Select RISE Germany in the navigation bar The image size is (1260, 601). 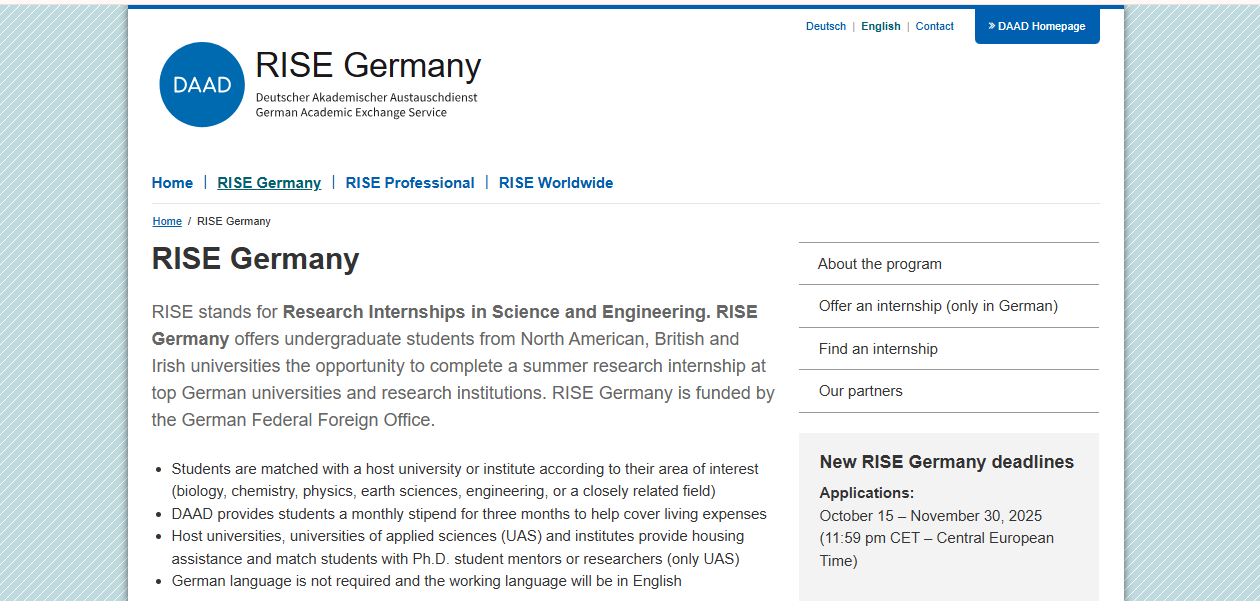269,183
